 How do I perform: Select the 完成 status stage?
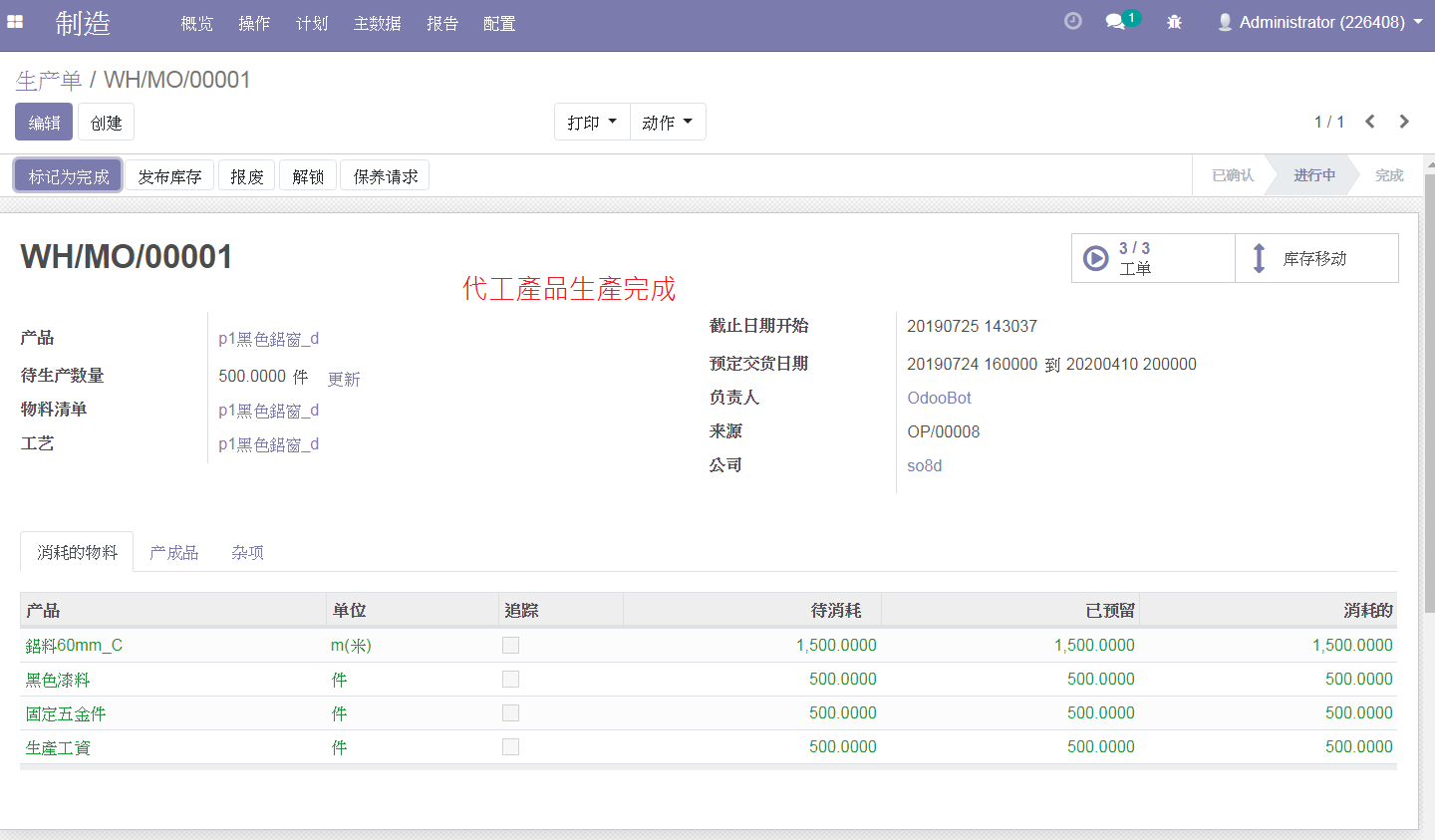1388,175
